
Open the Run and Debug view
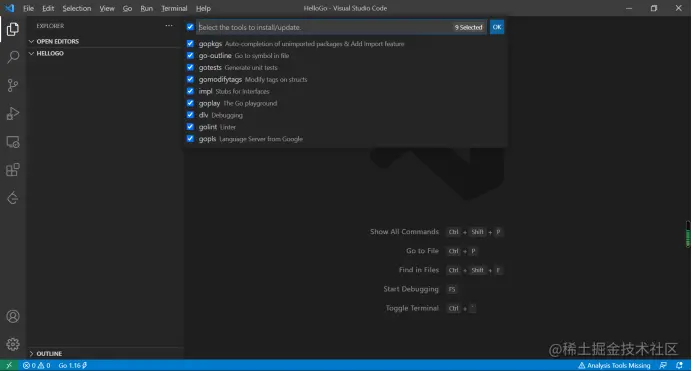point(13,113)
